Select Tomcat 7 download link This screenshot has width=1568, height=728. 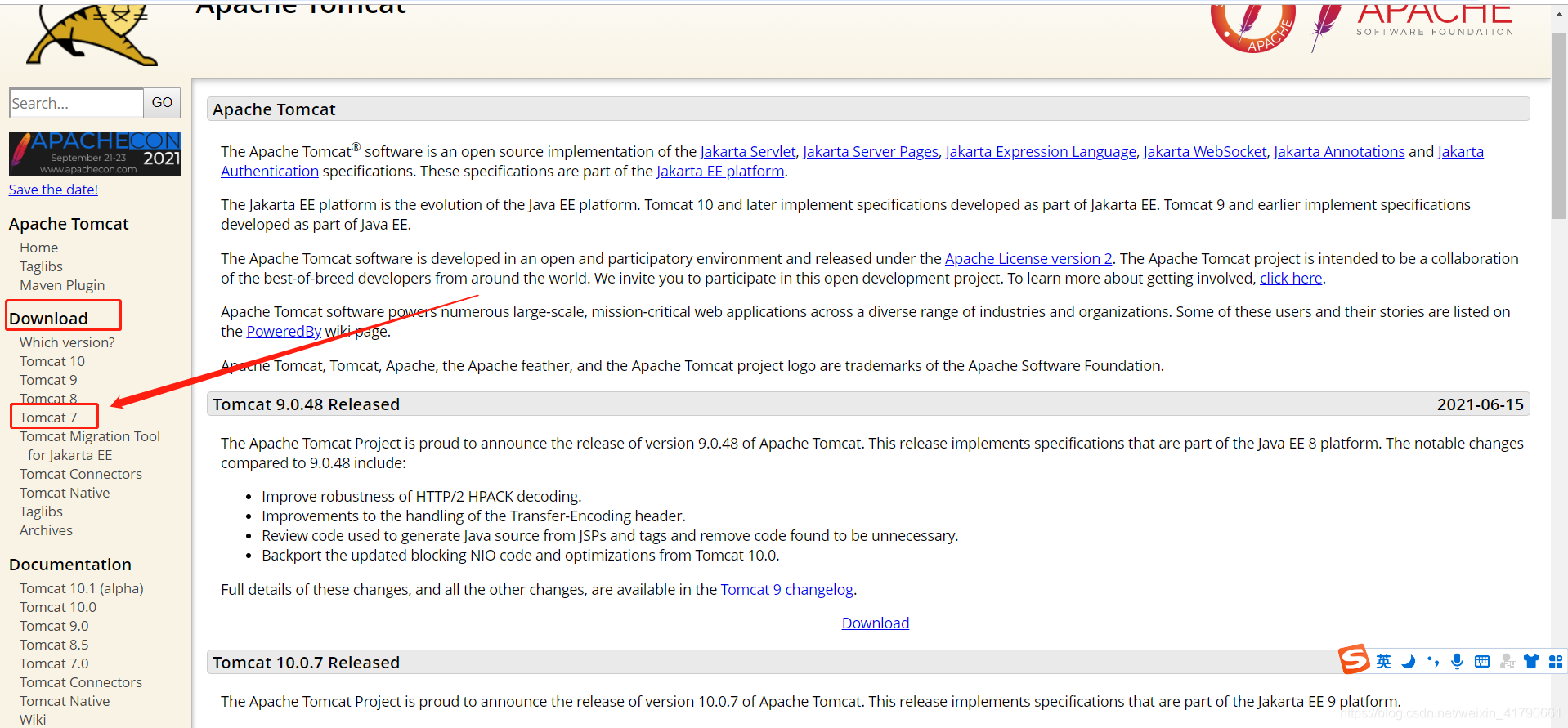tap(48, 418)
